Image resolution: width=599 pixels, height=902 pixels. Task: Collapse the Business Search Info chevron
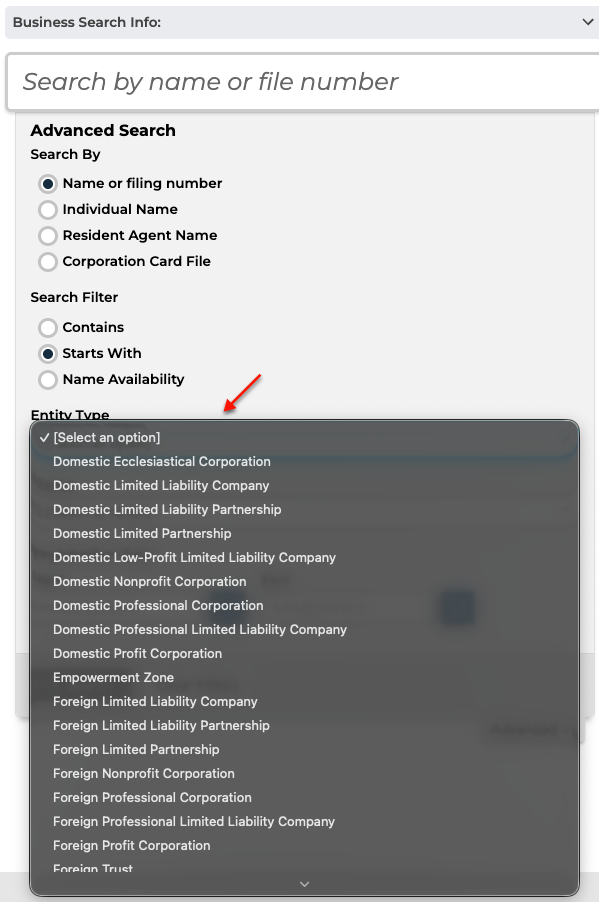587,22
